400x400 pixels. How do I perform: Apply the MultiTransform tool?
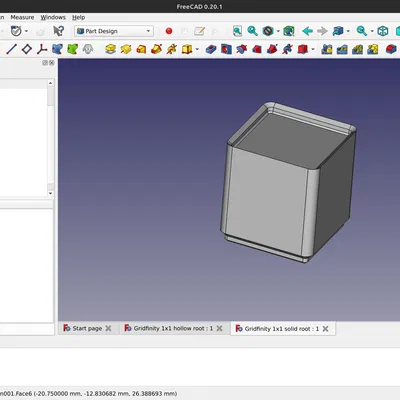[373, 49]
